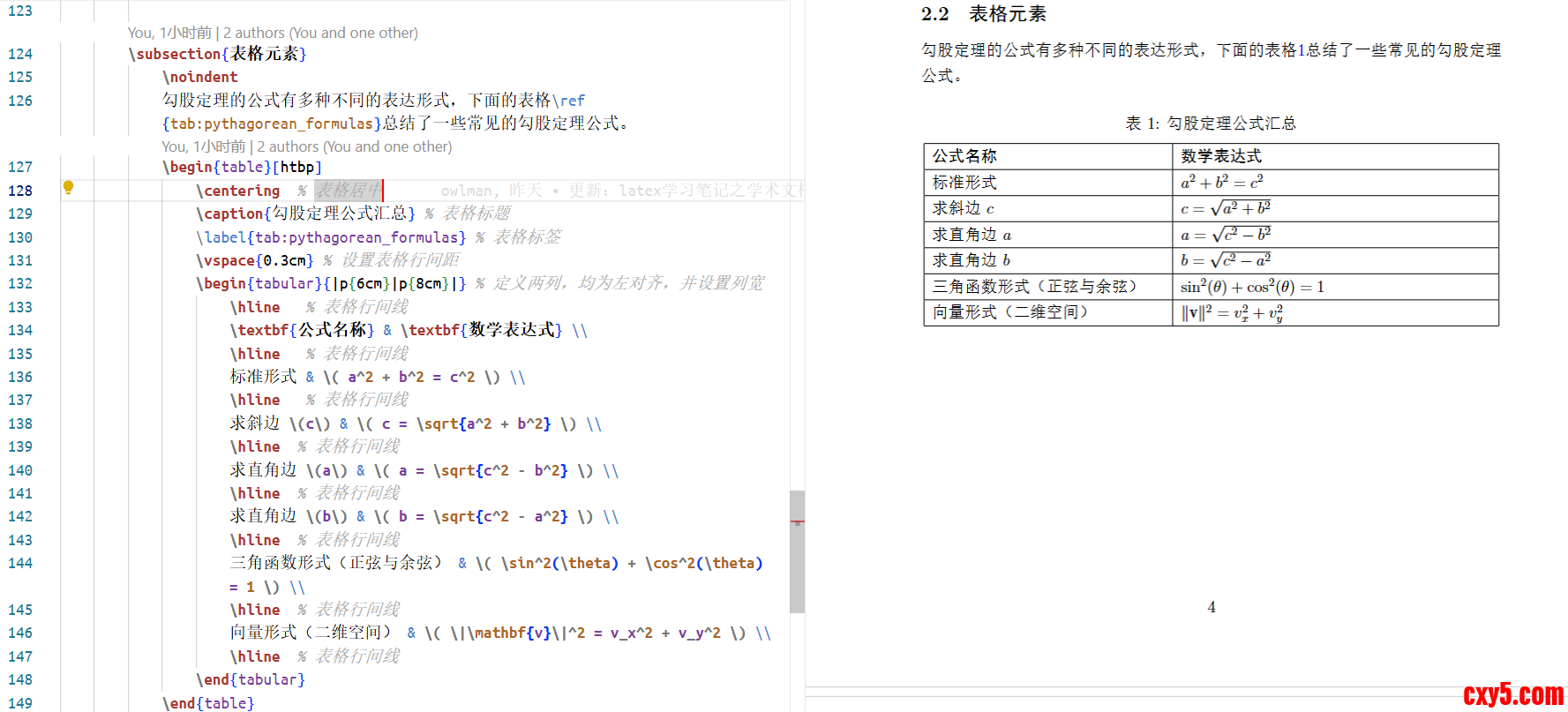Click the 标准形式 text on line 136
This screenshot has height=712, width=1568.
click(263, 377)
